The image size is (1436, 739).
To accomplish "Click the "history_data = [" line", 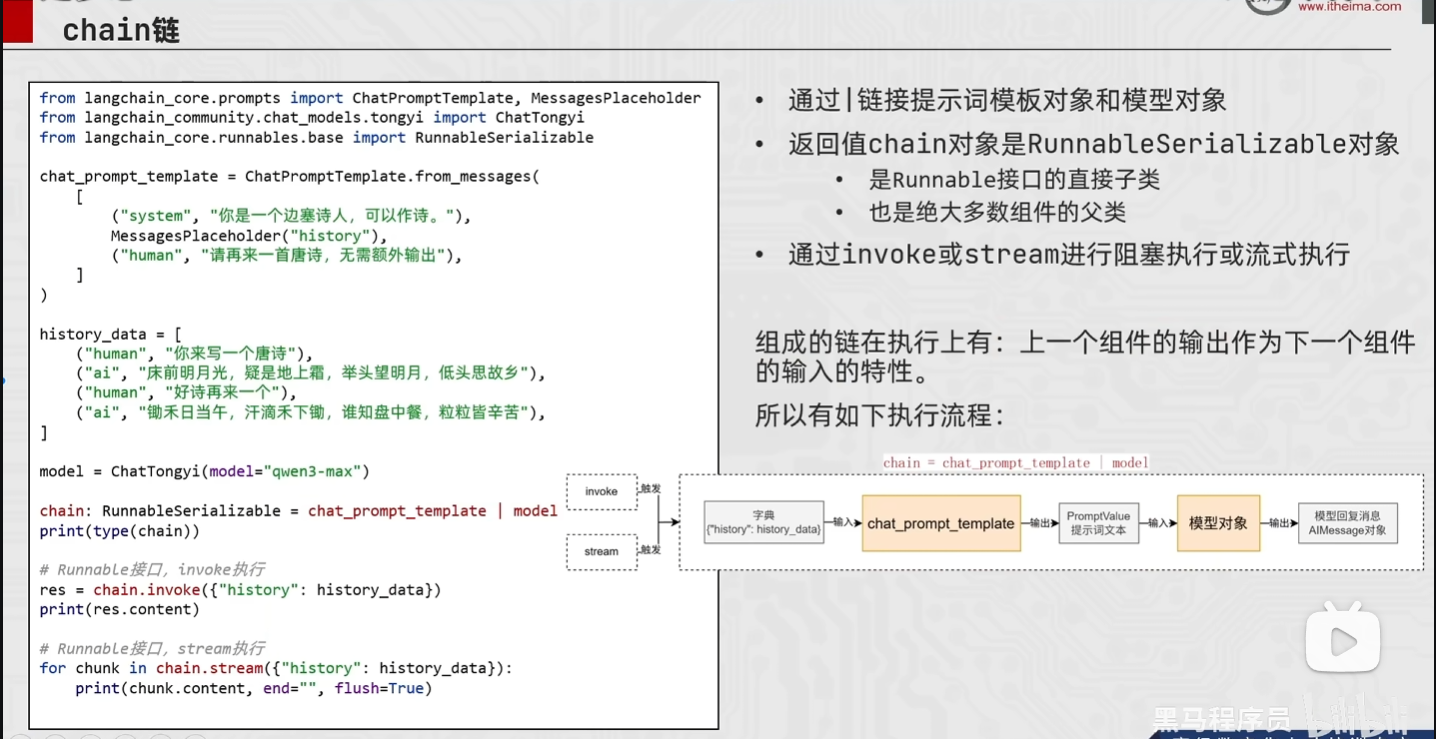I will tap(111, 334).
